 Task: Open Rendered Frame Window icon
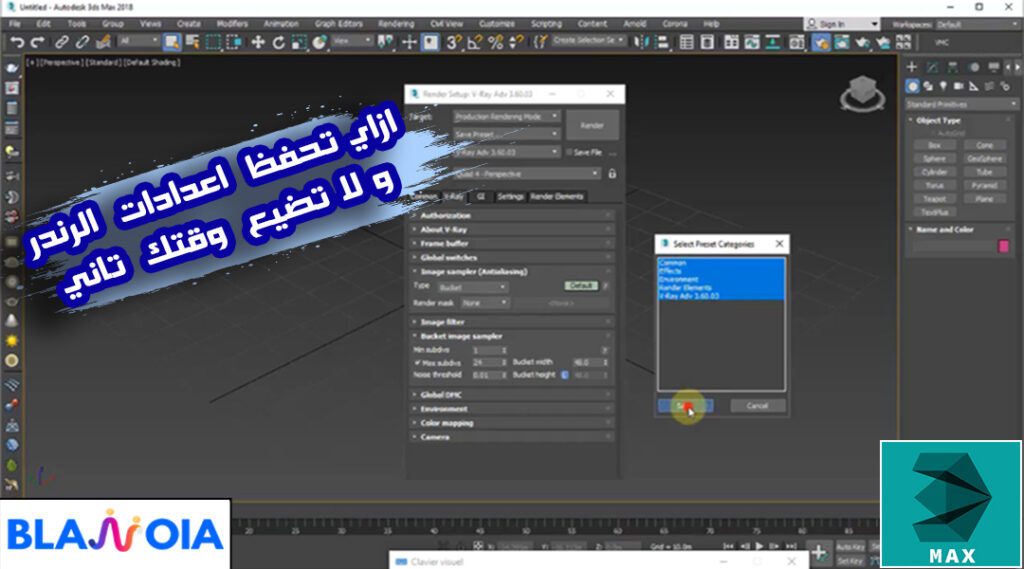click(x=842, y=42)
